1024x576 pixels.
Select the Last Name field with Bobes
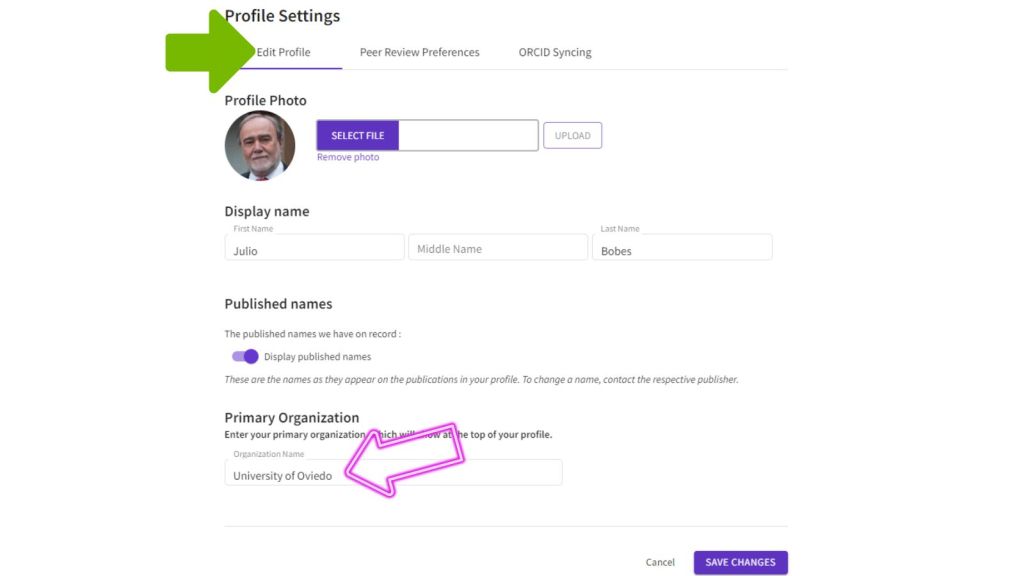pos(682,249)
